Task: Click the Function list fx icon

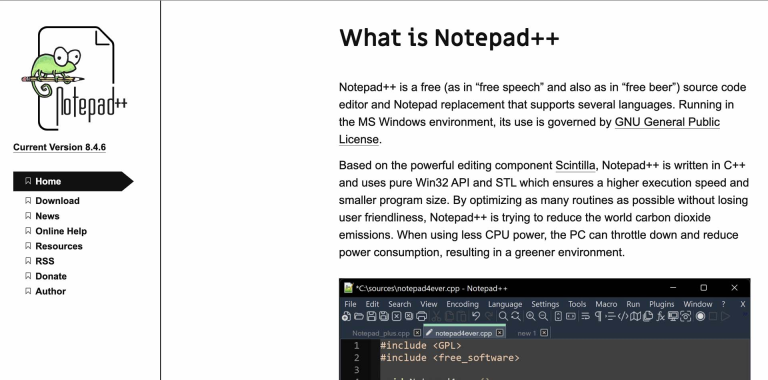Action: click(660, 317)
